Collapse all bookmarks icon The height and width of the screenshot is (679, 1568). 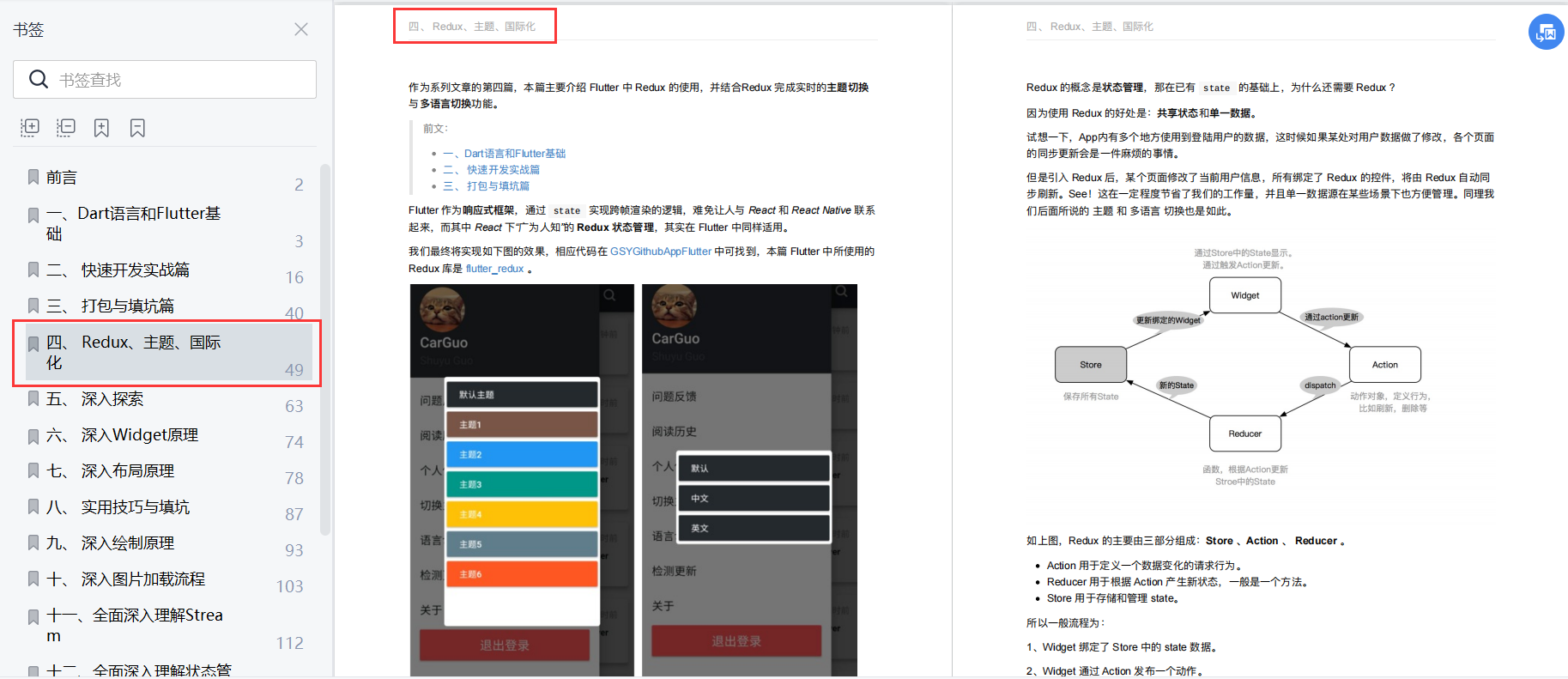pyautogui.click(x=66, y=128)
